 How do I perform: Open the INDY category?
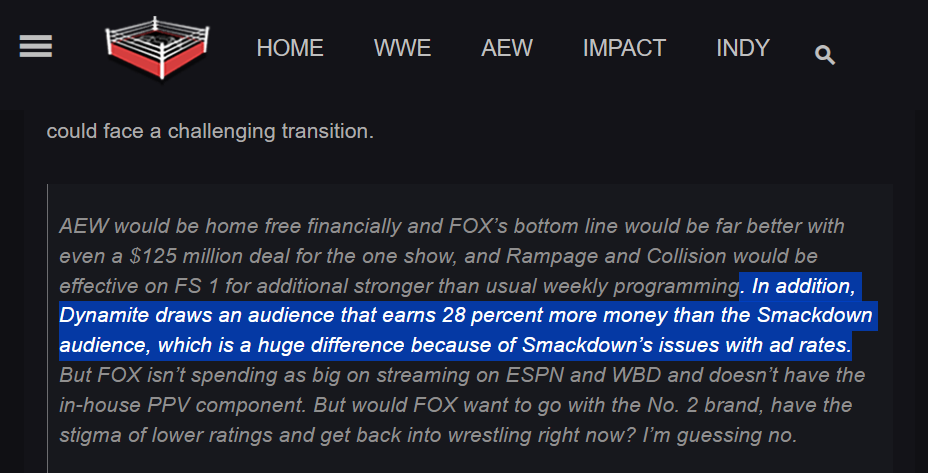tap(743, 48)
